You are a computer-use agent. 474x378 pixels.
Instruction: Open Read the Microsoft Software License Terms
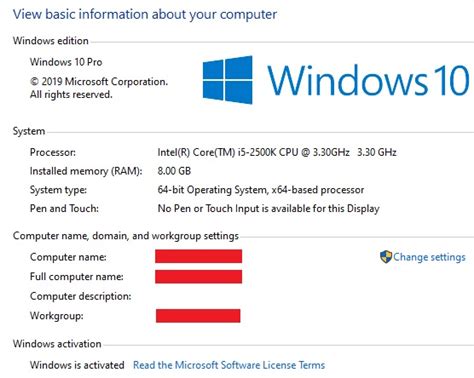pyautogui.click(x=229, y=365)
